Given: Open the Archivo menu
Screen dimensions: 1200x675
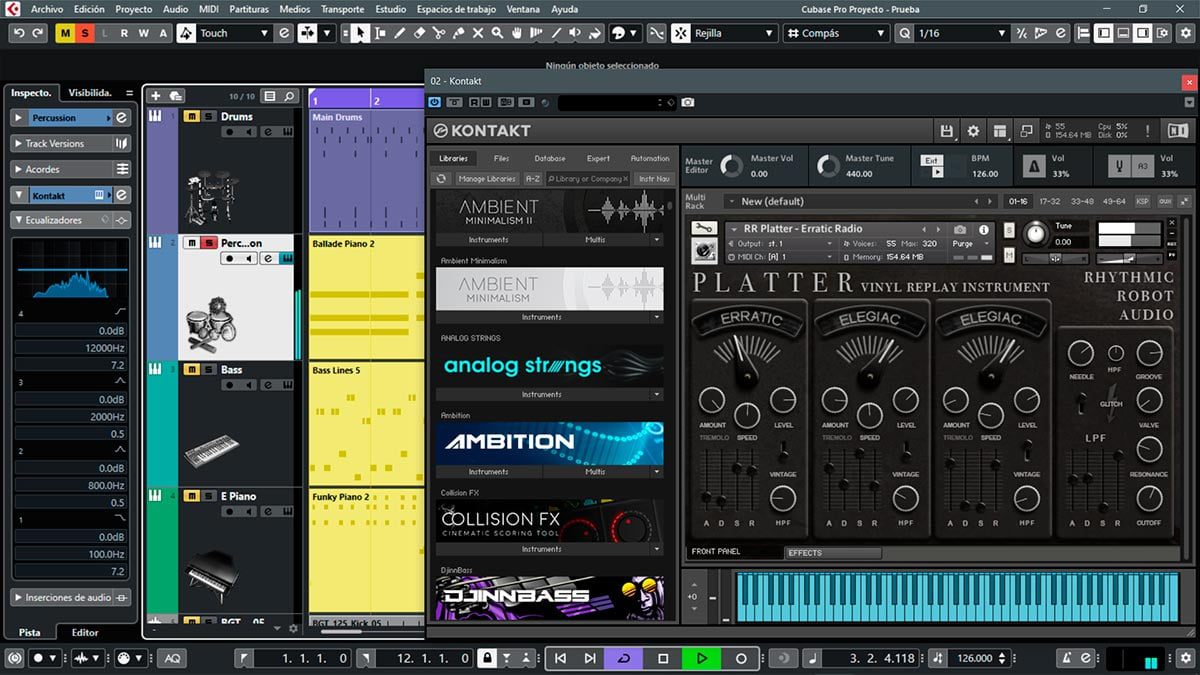Looking at the screenshot, I should coord(47,9).
